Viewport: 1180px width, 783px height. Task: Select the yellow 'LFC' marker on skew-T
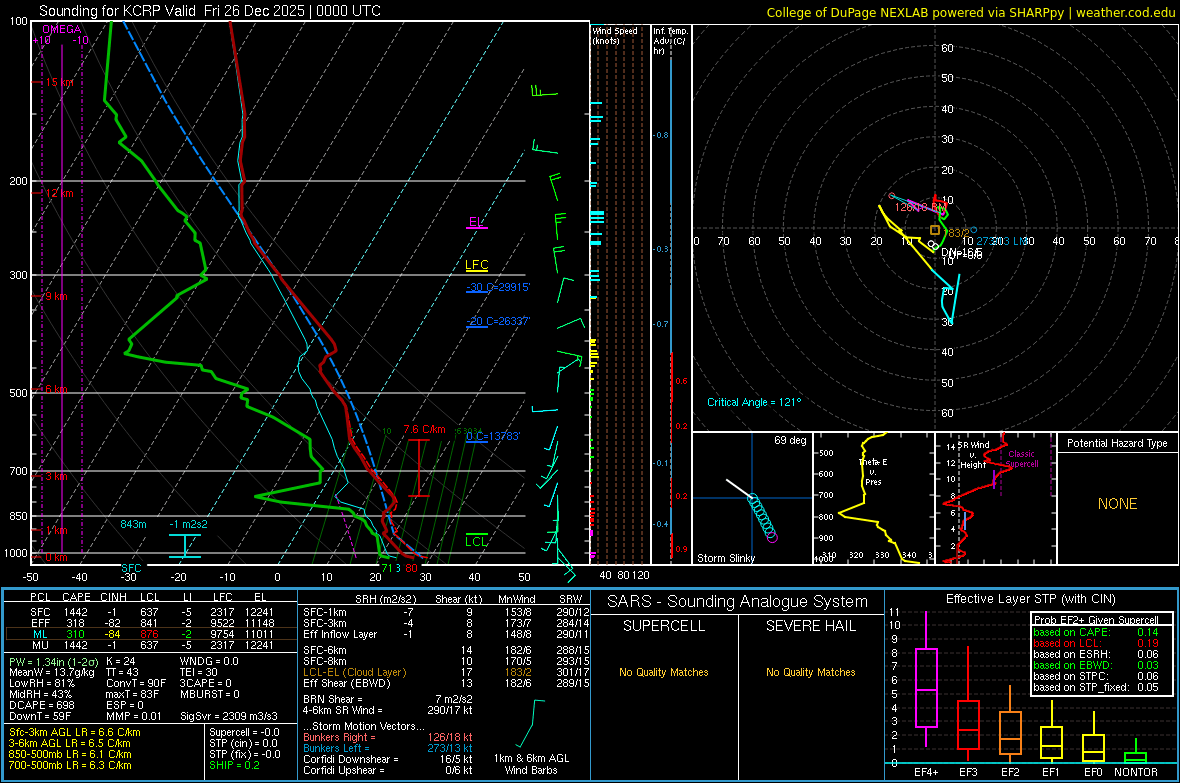(476, 264)
